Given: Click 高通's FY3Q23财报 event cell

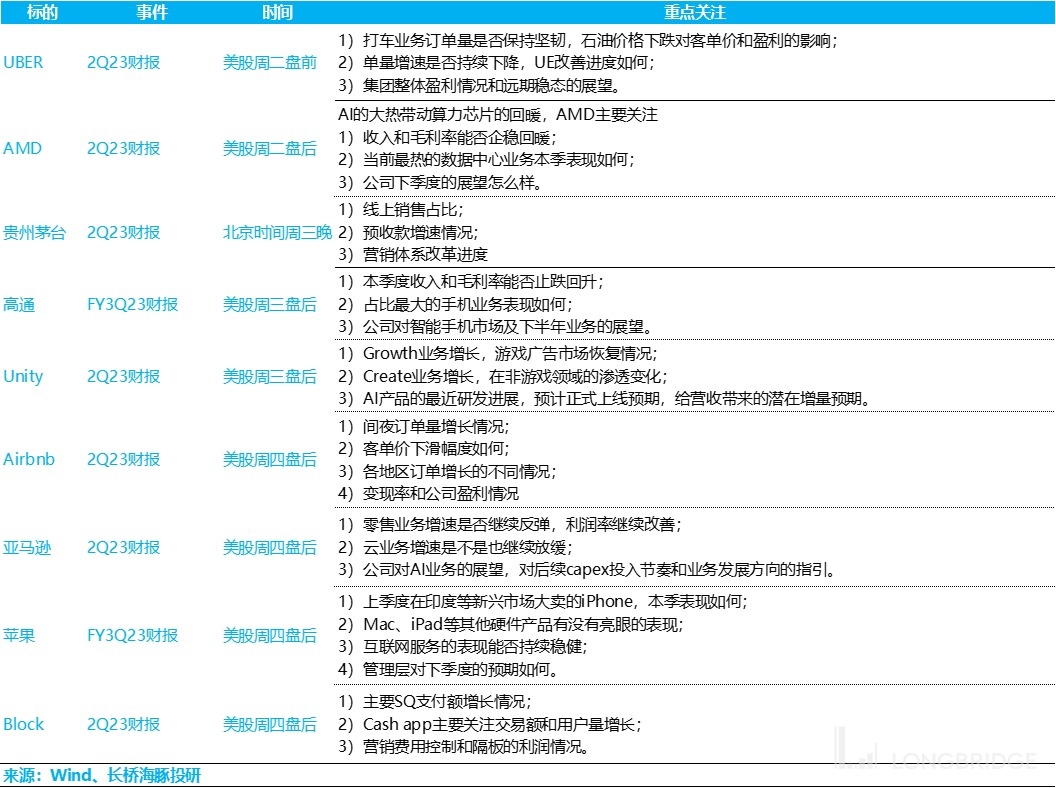Looking at the screenshot, I should coord(132,304).
